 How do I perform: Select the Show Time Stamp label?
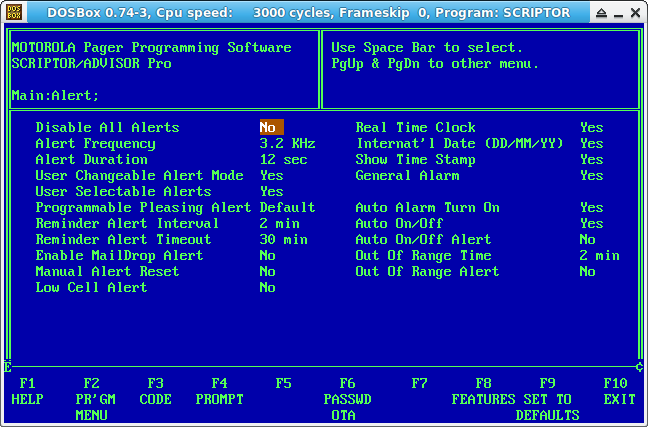(415, 160)
